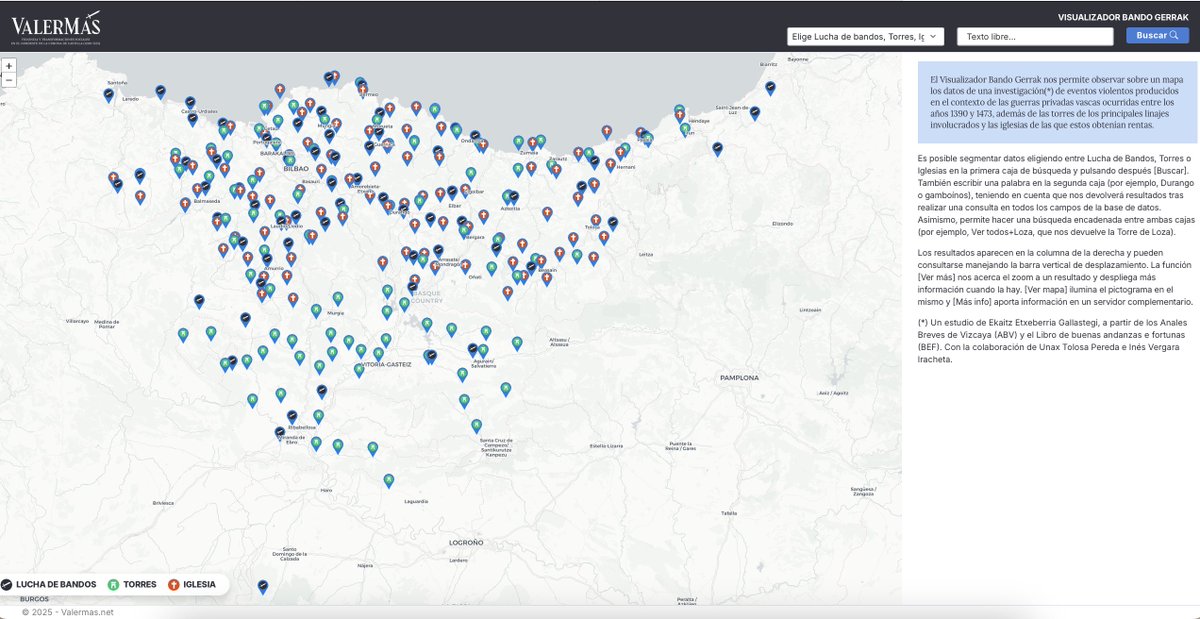Select the Lucha de Bandos marker southeast of Irun
This screenshot has width=1200, height=619.
tap(717, 149)
